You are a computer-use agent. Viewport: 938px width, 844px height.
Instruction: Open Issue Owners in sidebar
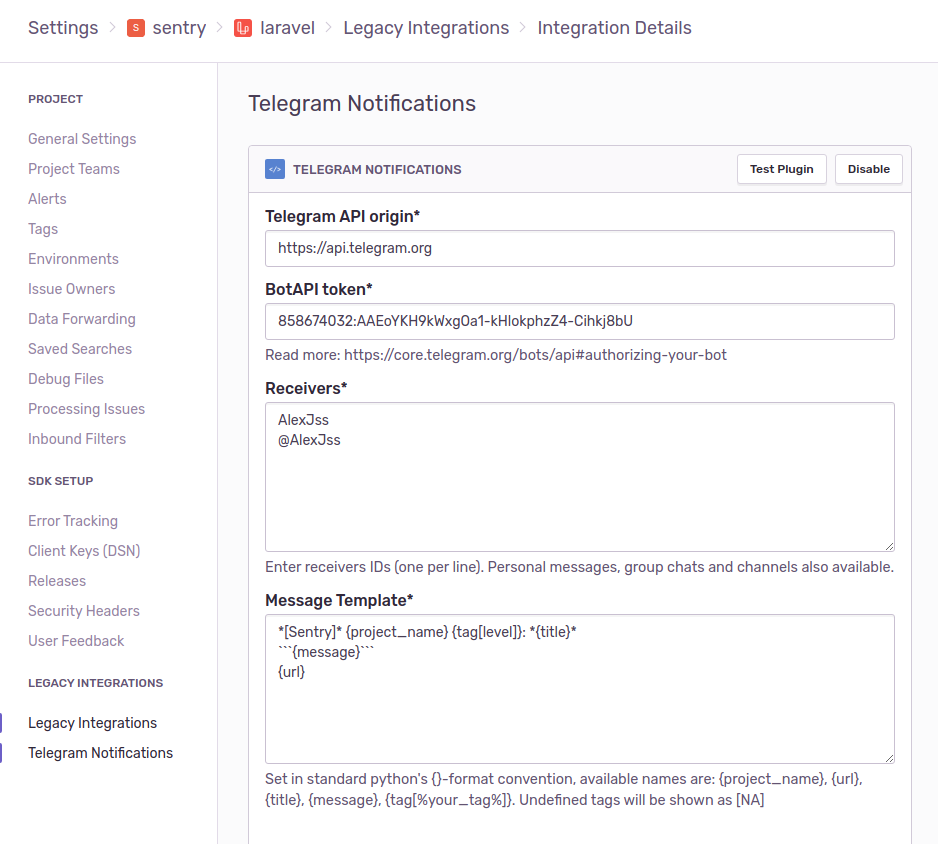[x=71, y=289]
